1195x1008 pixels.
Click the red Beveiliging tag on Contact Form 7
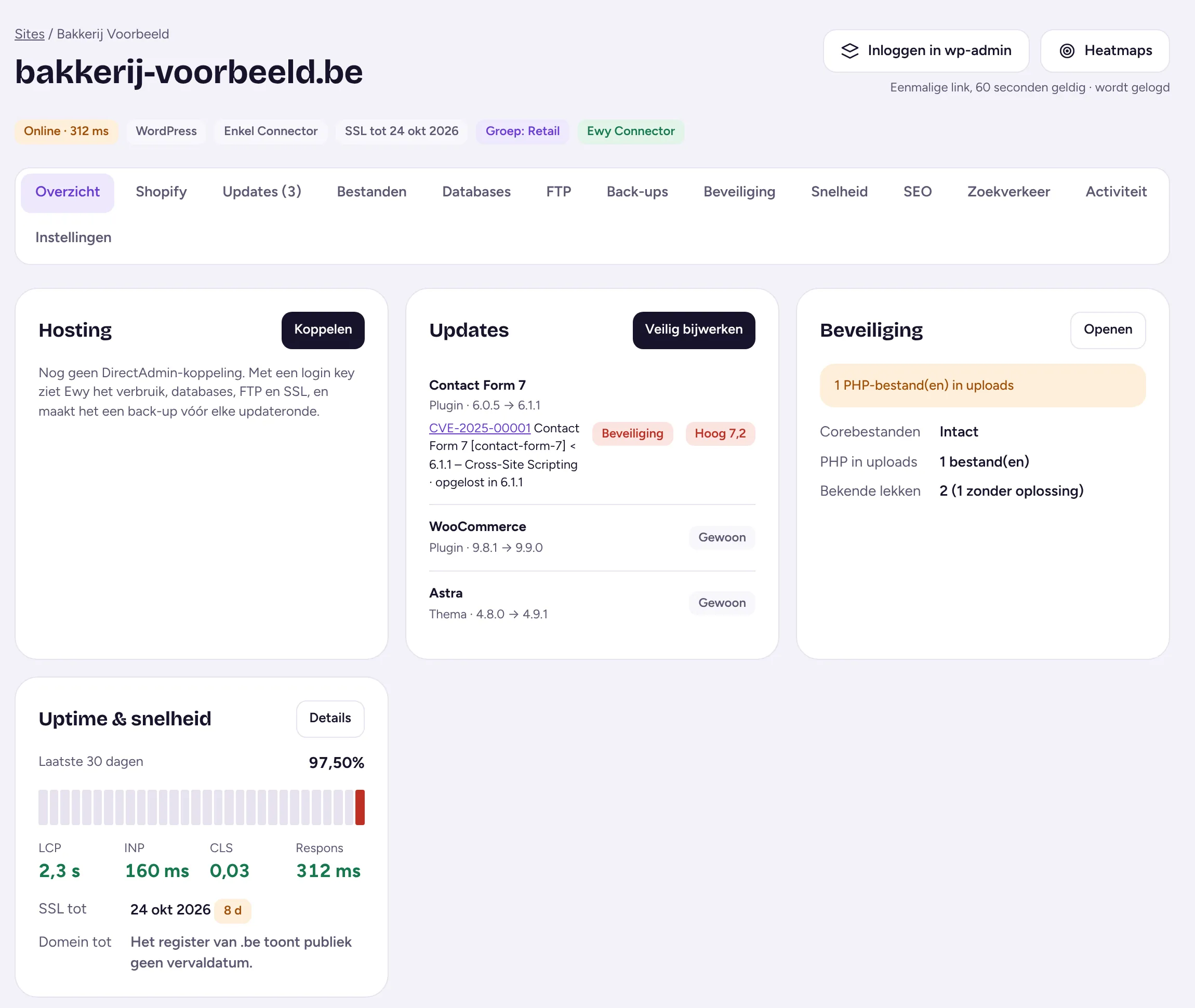tap(632, 434)
